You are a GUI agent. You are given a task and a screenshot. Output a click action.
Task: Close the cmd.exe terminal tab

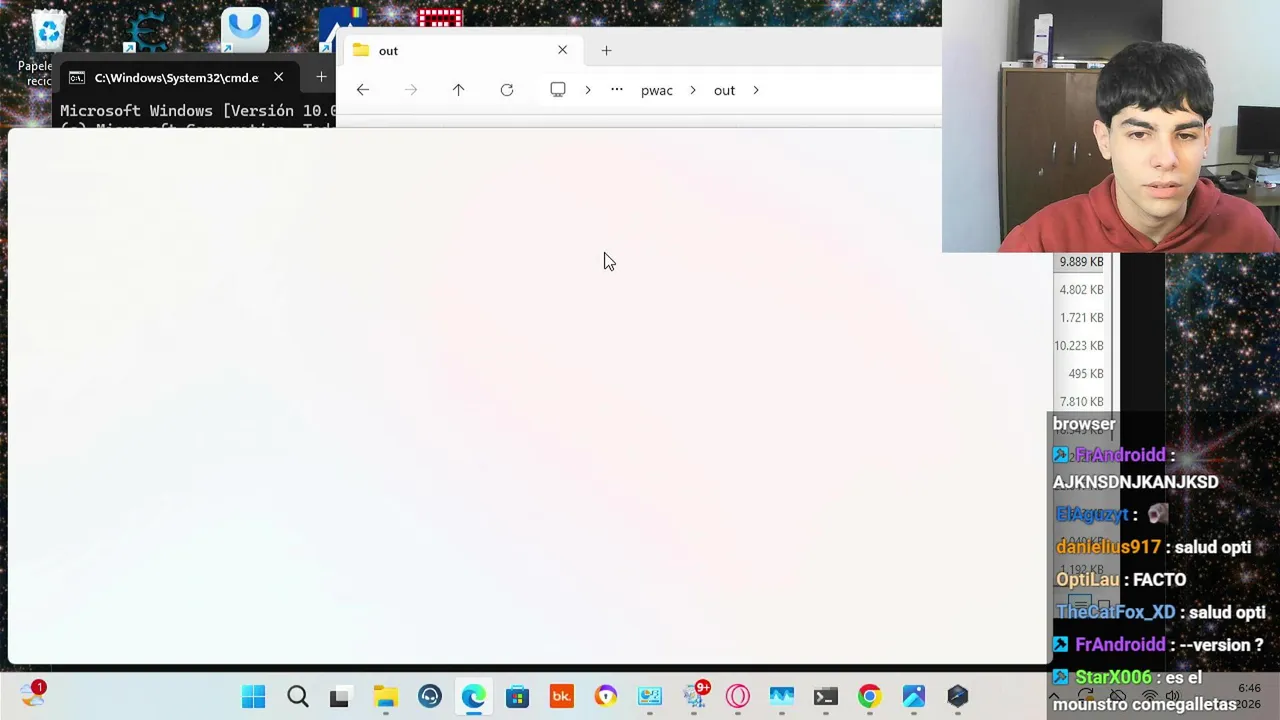pyautogui.click(x=278, y=77)
